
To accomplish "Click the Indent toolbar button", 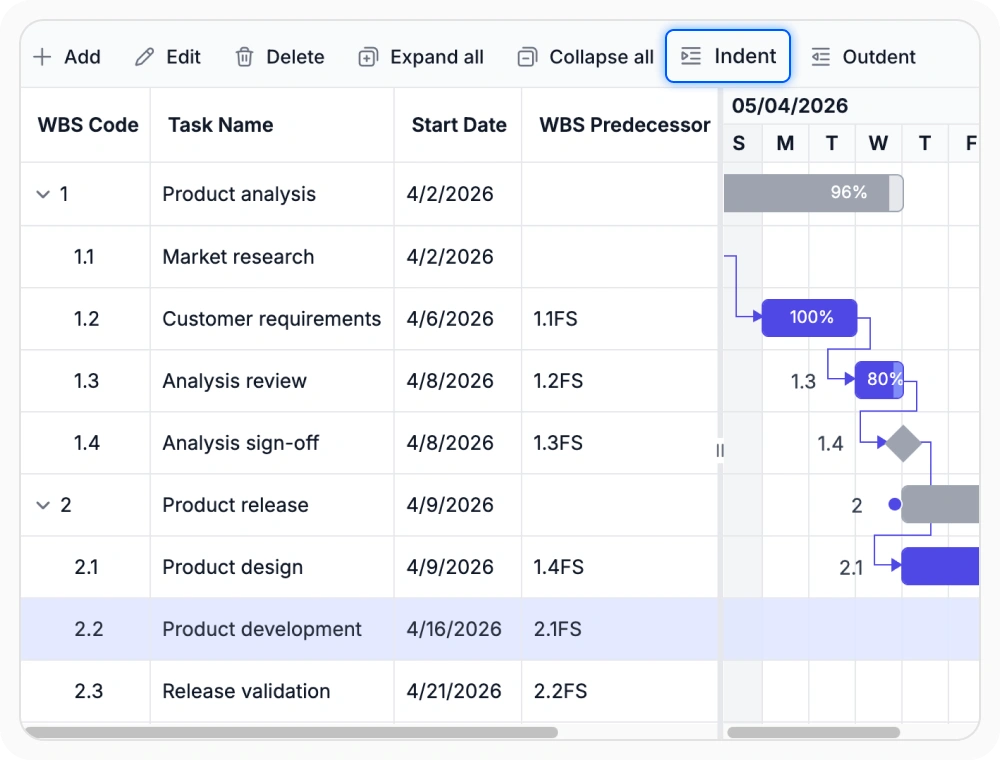I will 728,56.
